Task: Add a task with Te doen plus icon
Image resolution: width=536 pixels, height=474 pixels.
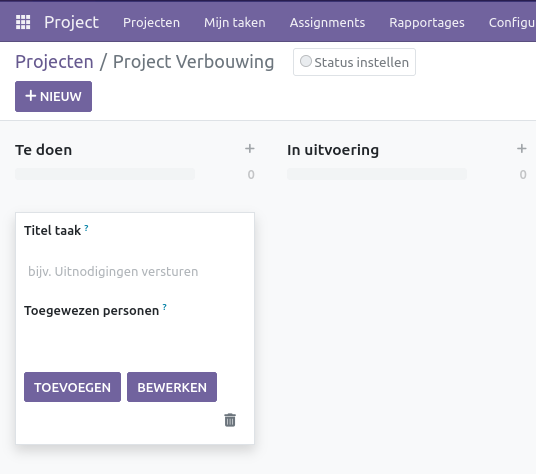Action: (x=250, y=149)
